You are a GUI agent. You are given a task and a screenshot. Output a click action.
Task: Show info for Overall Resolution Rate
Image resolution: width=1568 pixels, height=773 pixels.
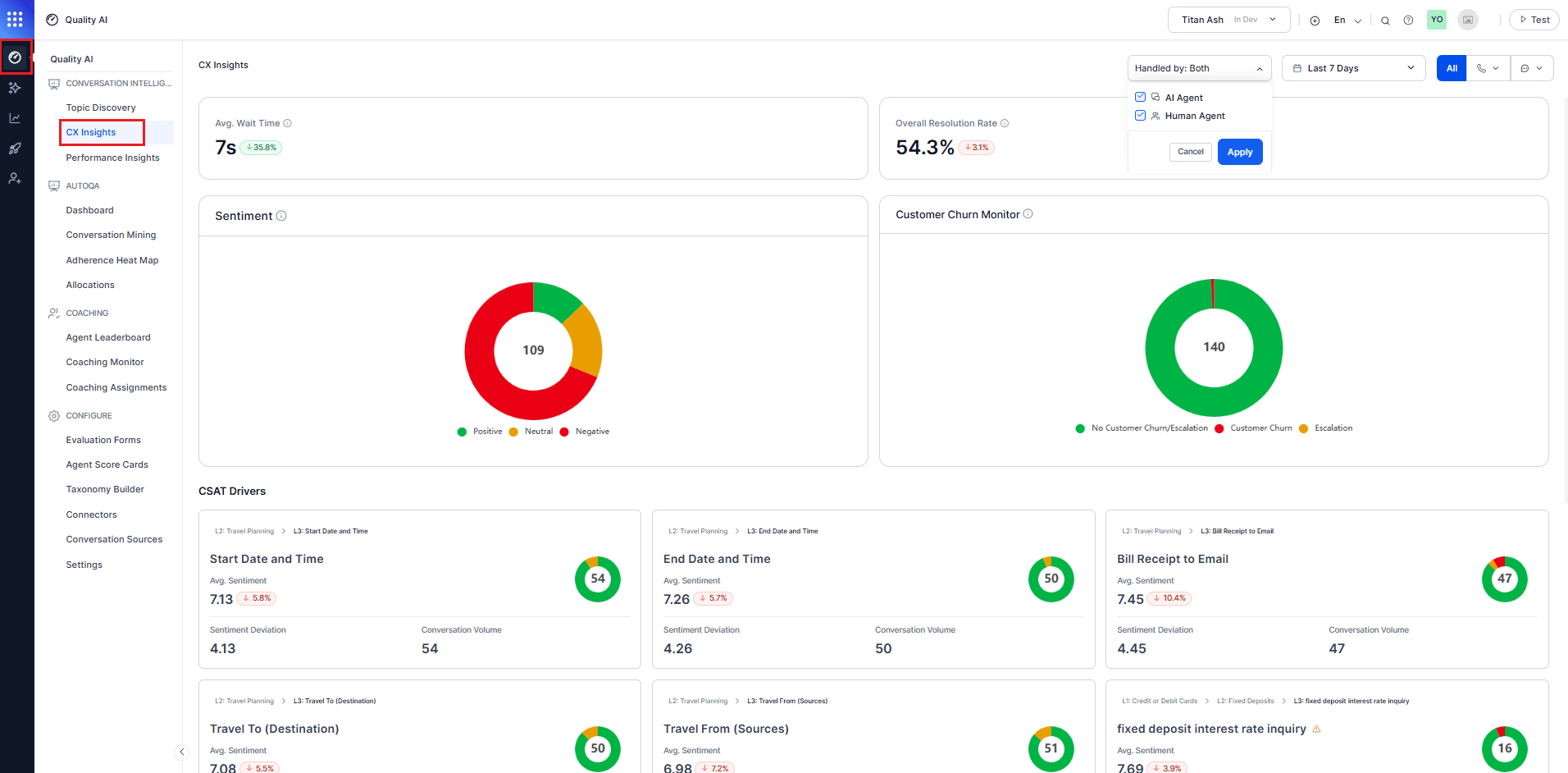[1005, 123]
